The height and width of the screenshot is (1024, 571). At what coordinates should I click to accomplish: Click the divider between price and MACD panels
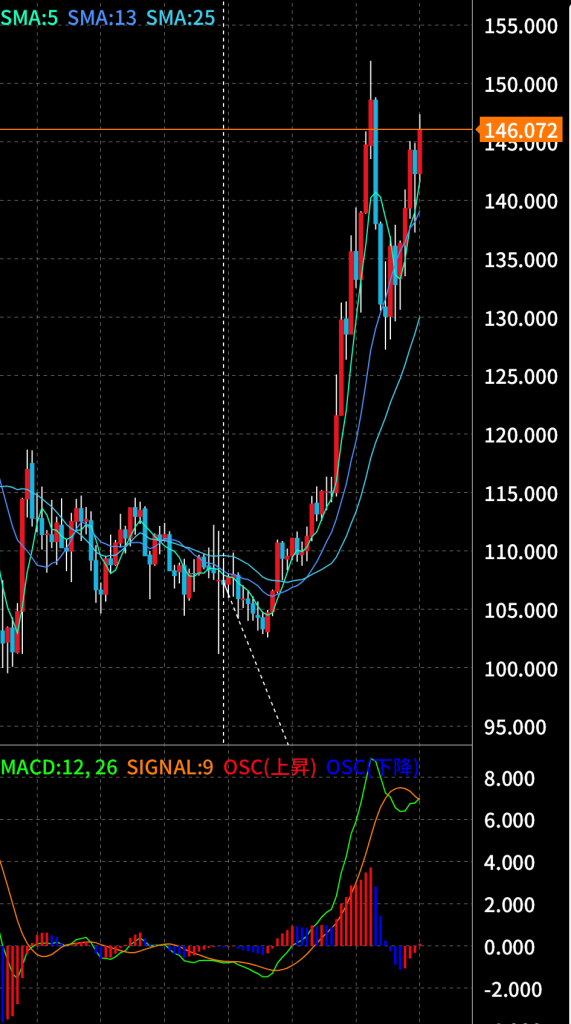[x=236, y=744]
